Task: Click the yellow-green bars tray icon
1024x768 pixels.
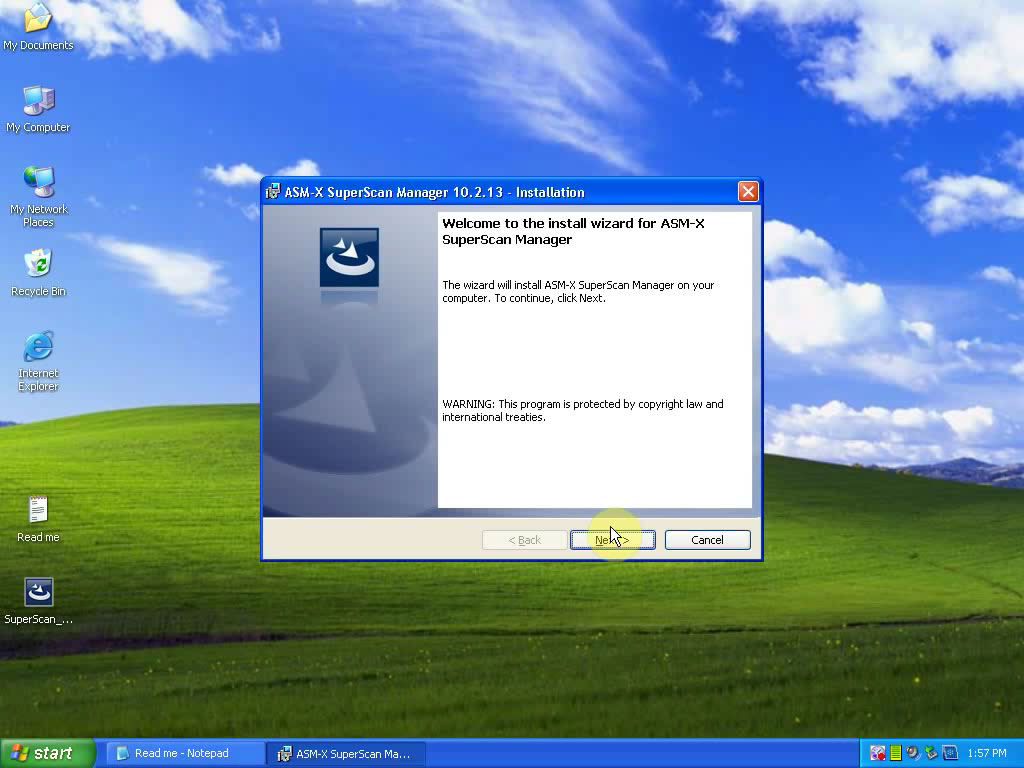Action: (x=895, y=753)
